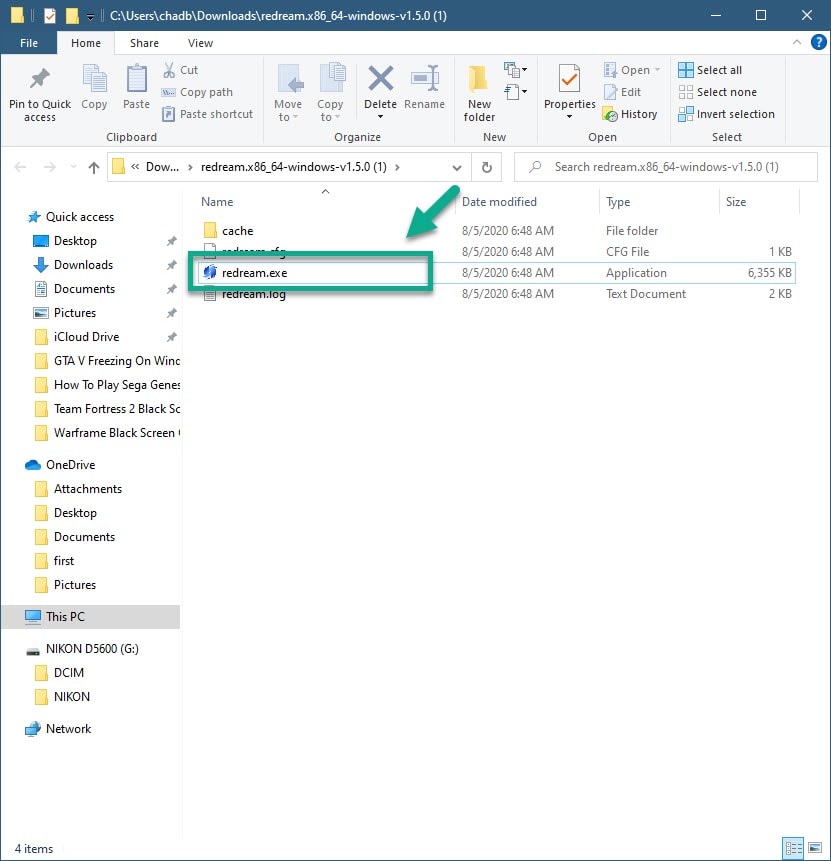Click the Properties checkmark icon
Viewport: 831px width, 861px height.
point(569,79)
